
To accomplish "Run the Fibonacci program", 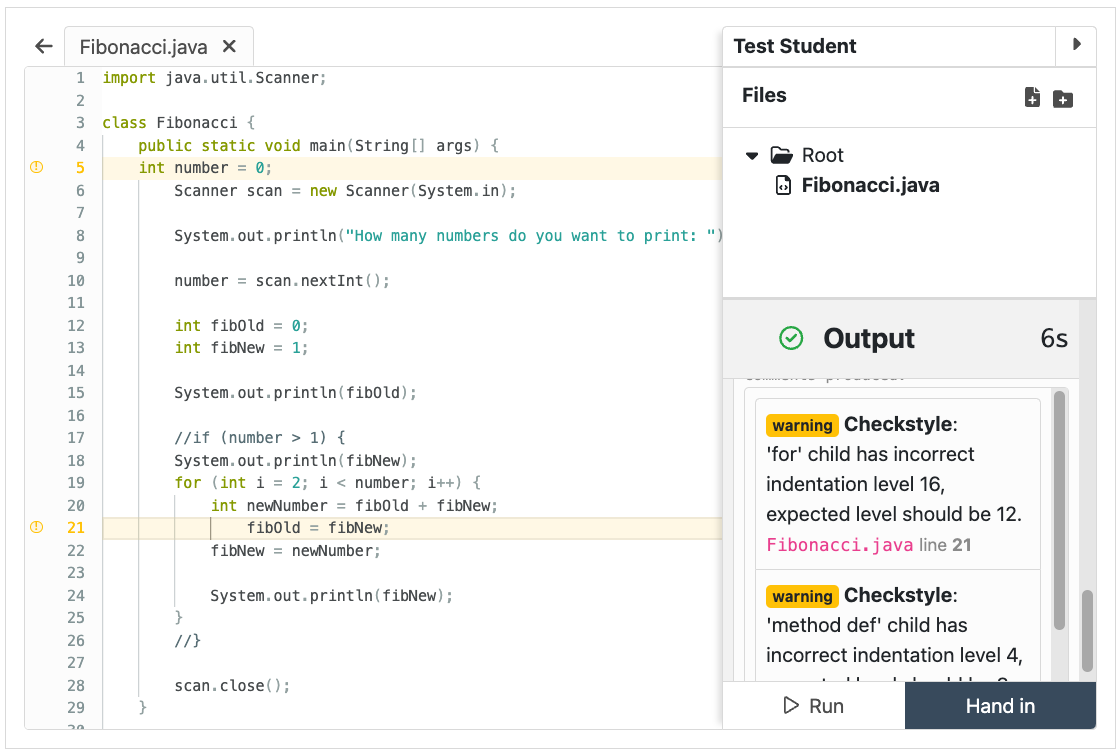I will 815,706.
